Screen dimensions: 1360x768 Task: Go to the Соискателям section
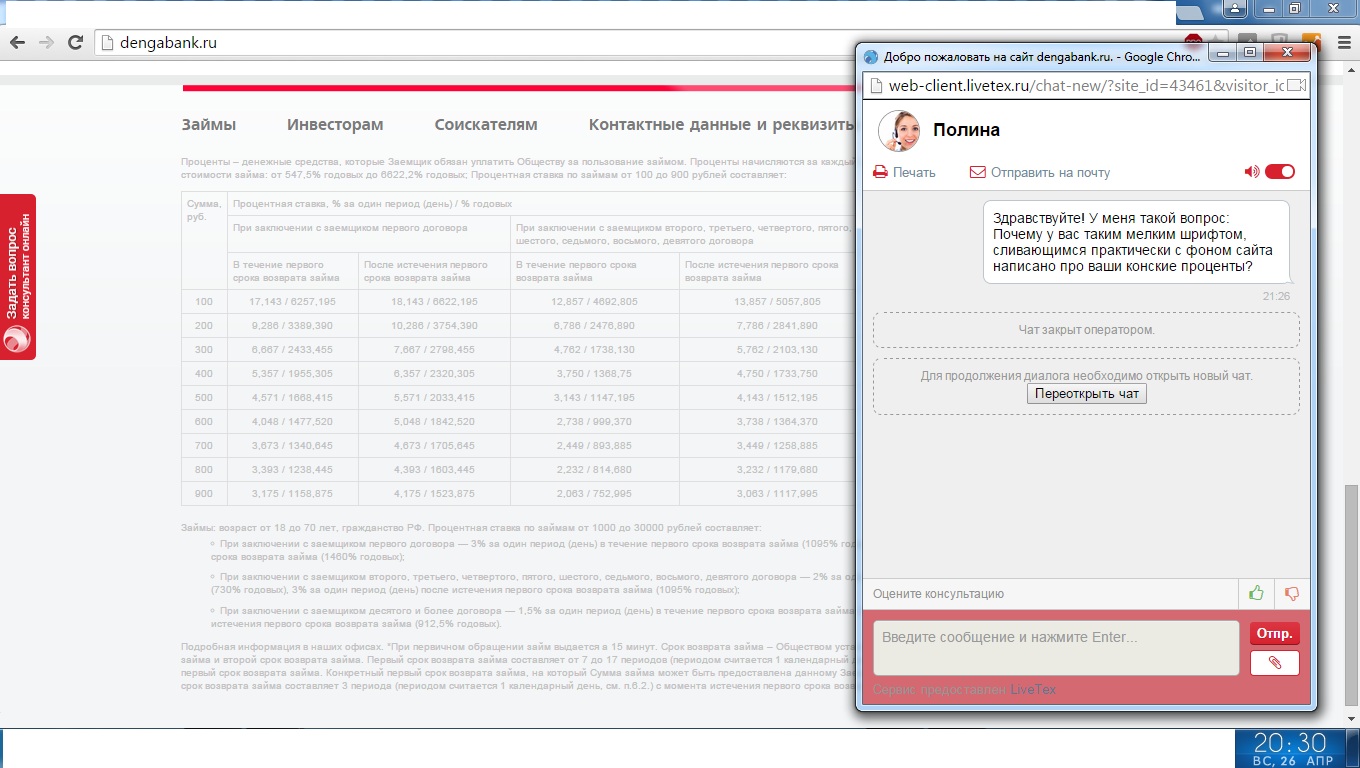point(486,125)
